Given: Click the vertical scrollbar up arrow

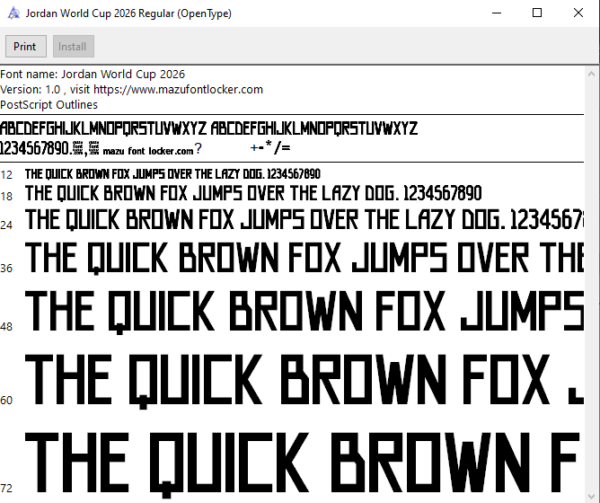Looking at the screenshot, I should pos(591,73).
